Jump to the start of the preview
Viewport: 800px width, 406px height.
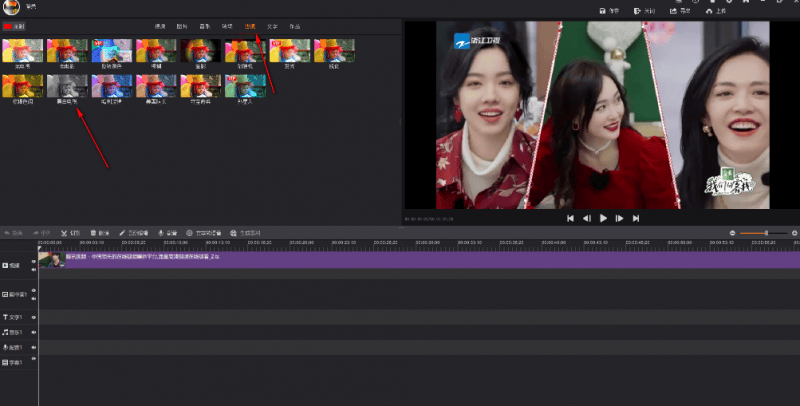pos(570,218)
